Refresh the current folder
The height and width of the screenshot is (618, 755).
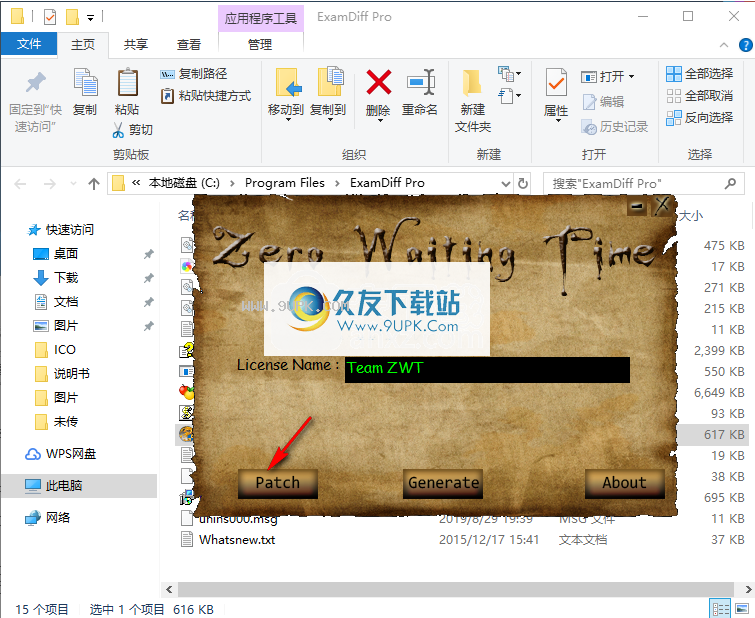click(x=523, y=184)
